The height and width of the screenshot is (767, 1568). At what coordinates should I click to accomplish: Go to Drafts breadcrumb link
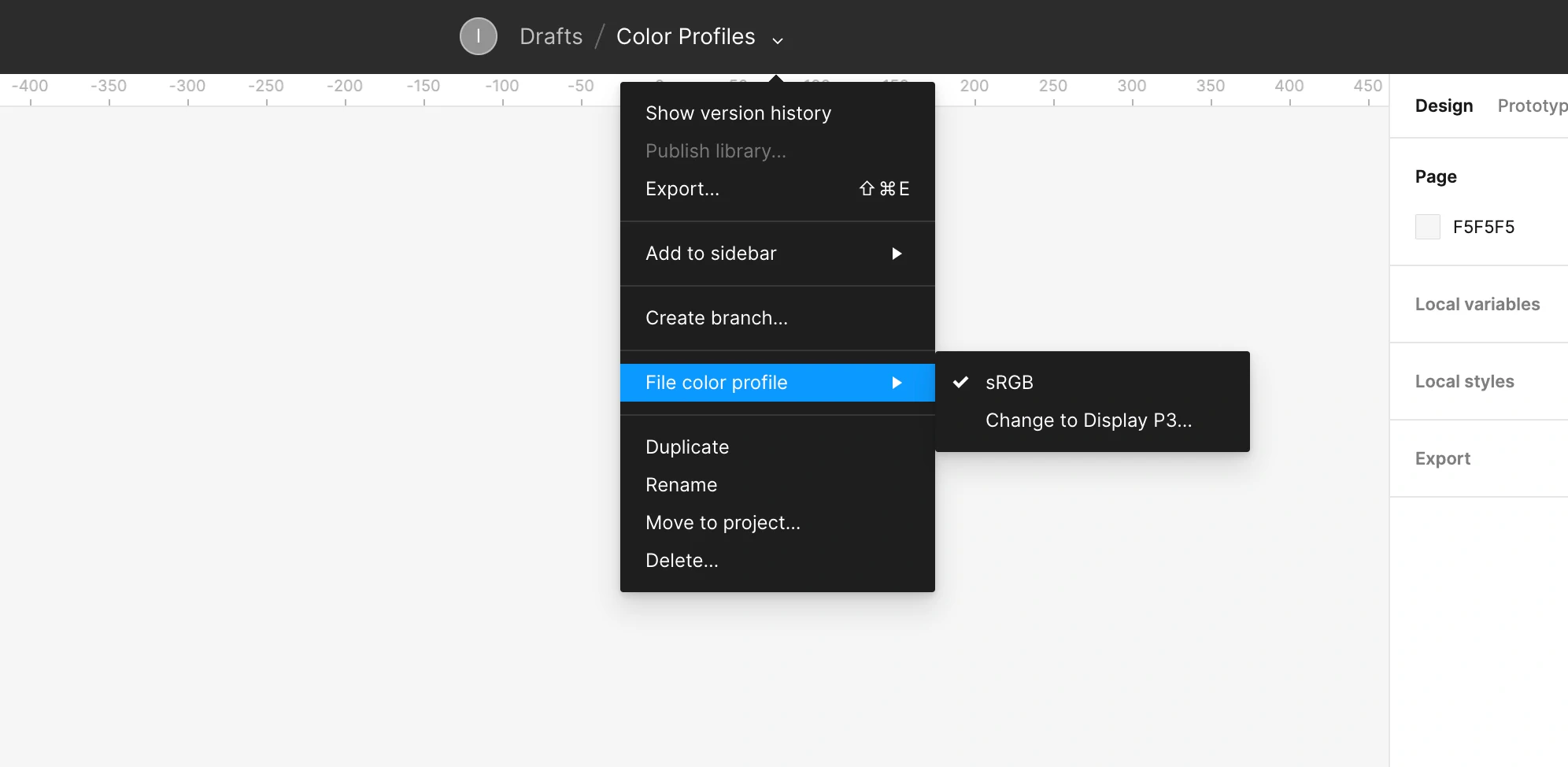(x=551, y=36)
